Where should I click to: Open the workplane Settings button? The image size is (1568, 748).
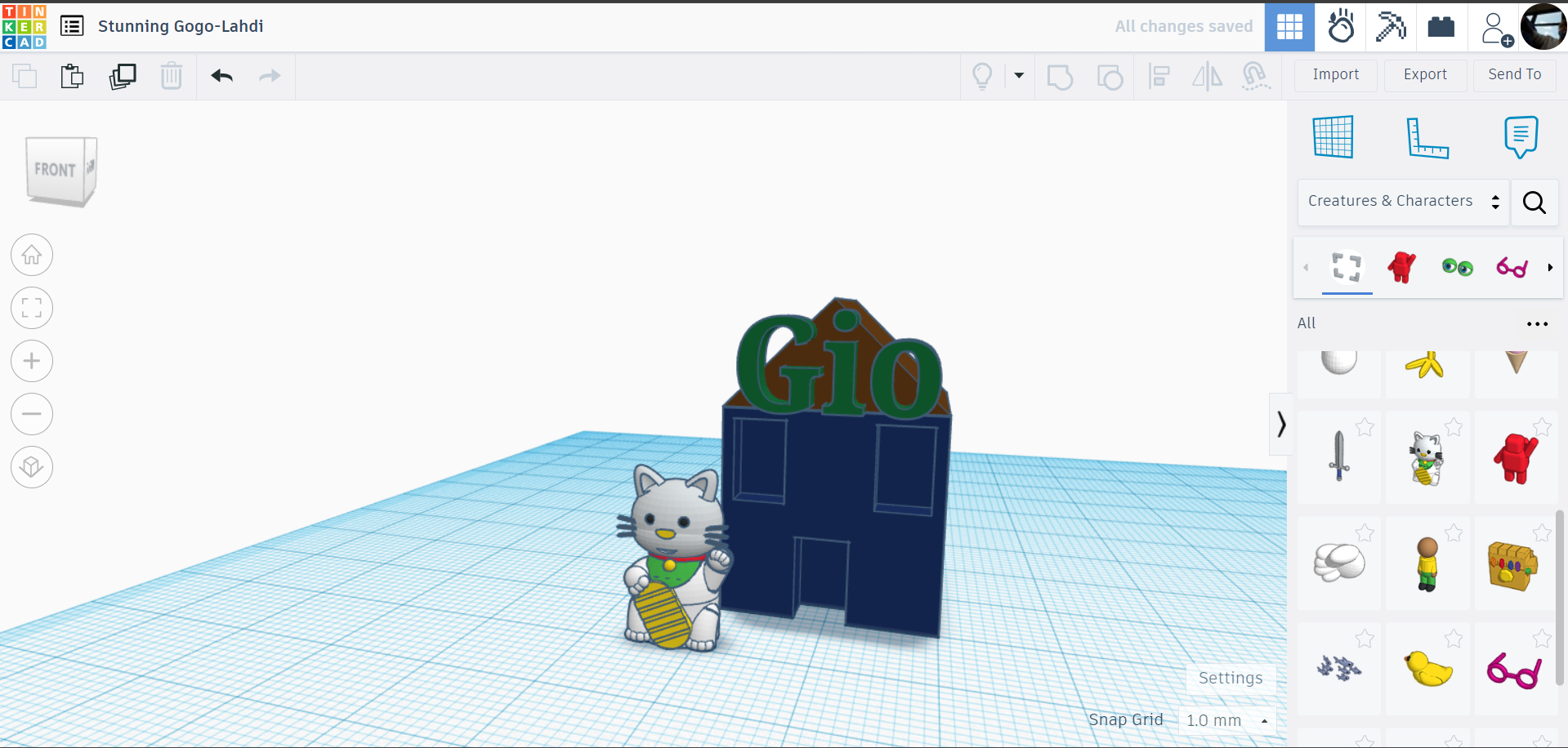click(1231, 678)
